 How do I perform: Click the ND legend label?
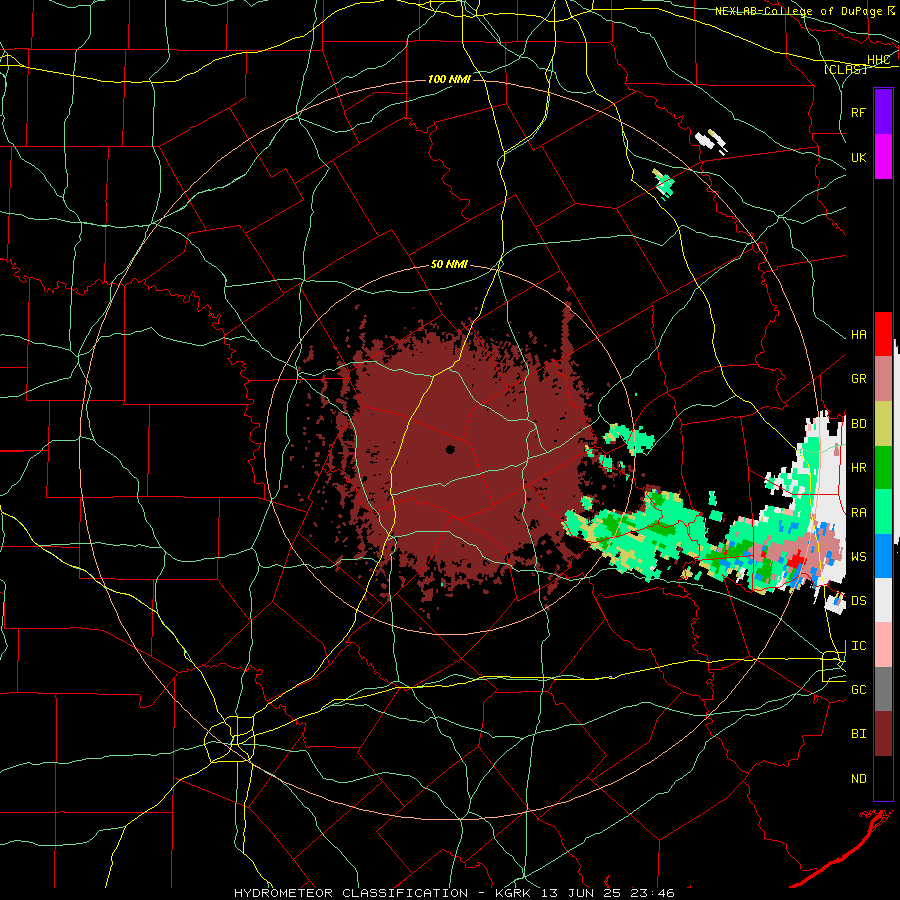click(858, 779)
